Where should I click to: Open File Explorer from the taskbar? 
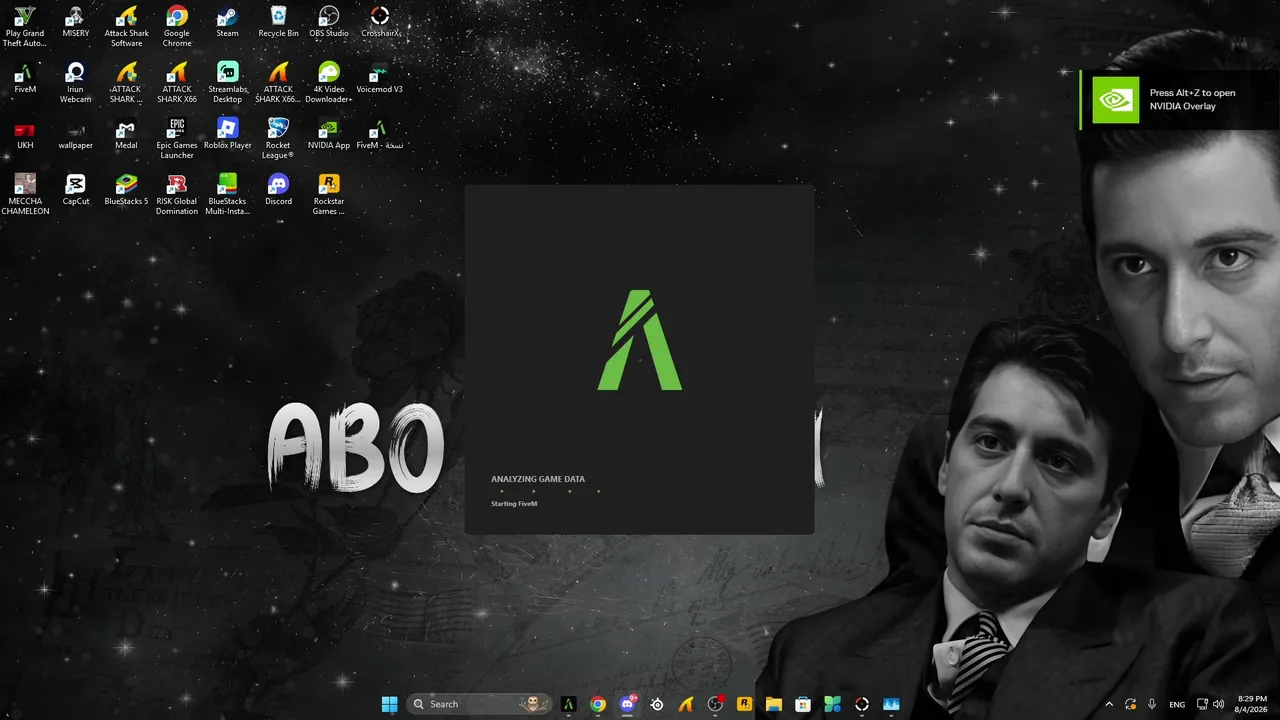tap(774, 704)
